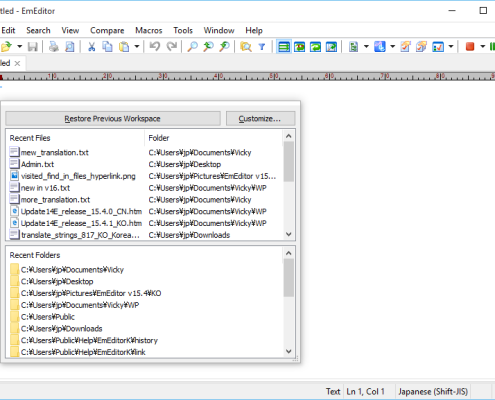This screenshot has height=400, width=495.
Task: Click the Replace magnifier icon
Action: [224, 47]
